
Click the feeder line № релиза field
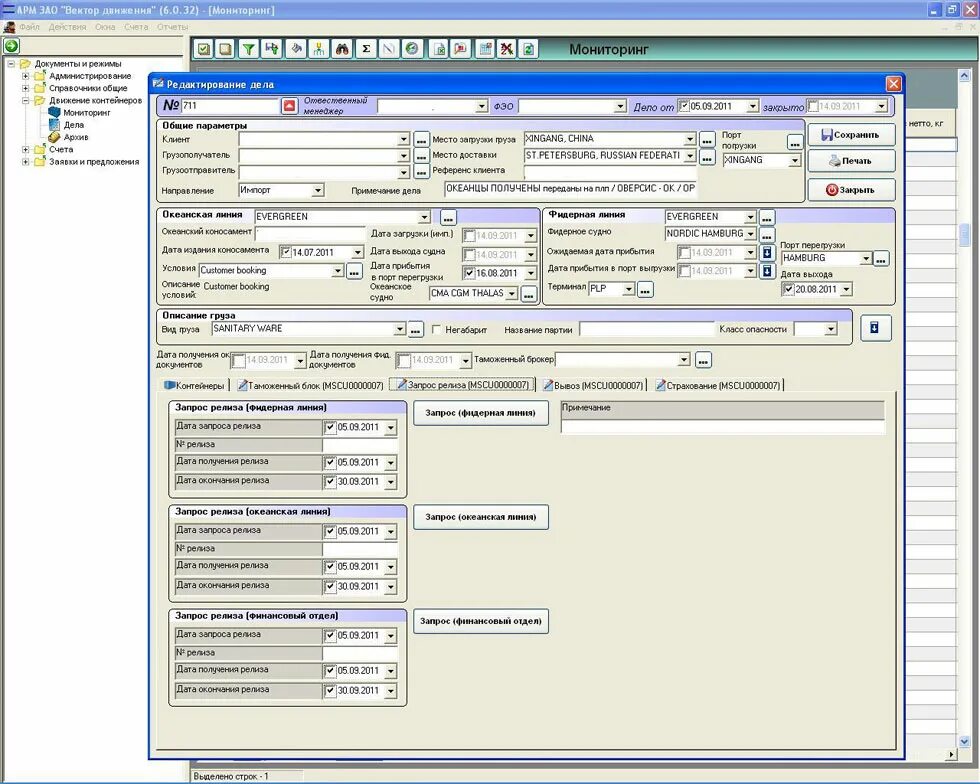(360, 445)
